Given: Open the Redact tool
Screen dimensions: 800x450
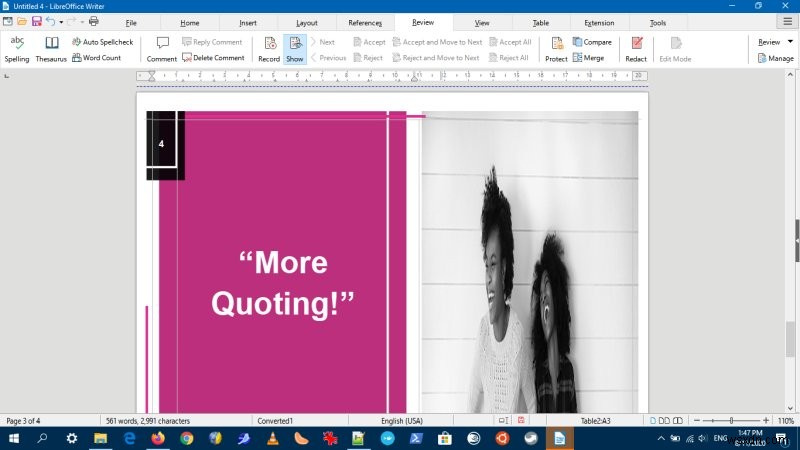Looking at the screenshot, I should click(636, 49).
